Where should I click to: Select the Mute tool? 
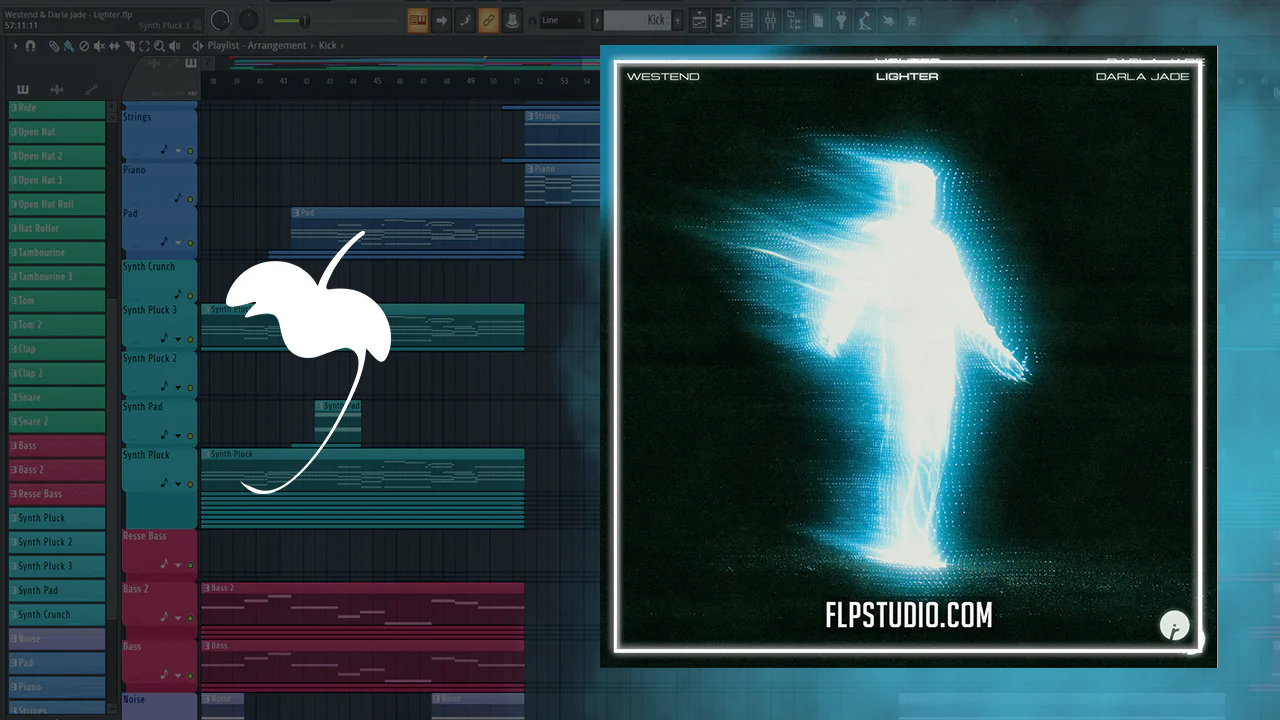coord(99,46)
